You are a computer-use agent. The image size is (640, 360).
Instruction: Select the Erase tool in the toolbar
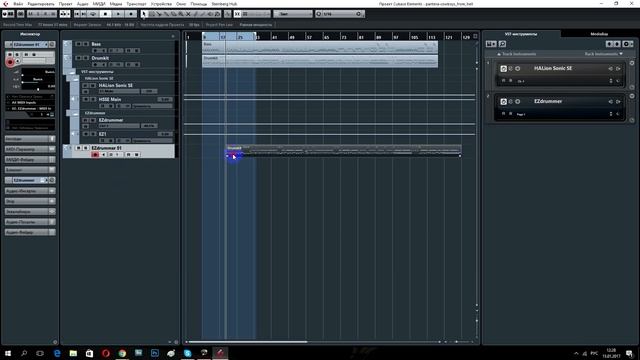(x=173, y=14)
